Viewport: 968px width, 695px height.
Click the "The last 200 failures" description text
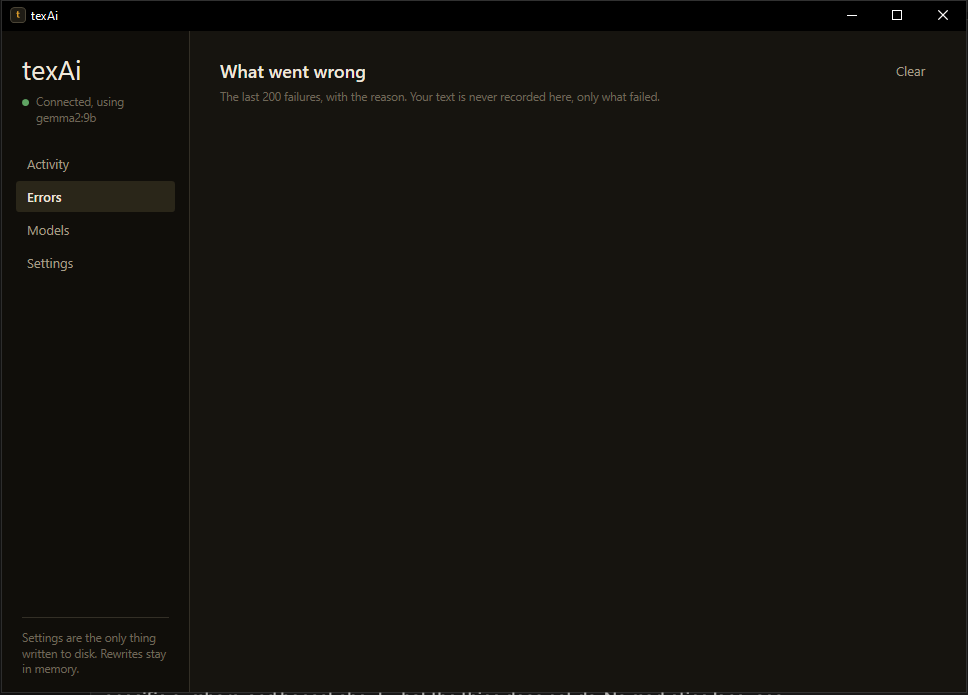point(440,97)
